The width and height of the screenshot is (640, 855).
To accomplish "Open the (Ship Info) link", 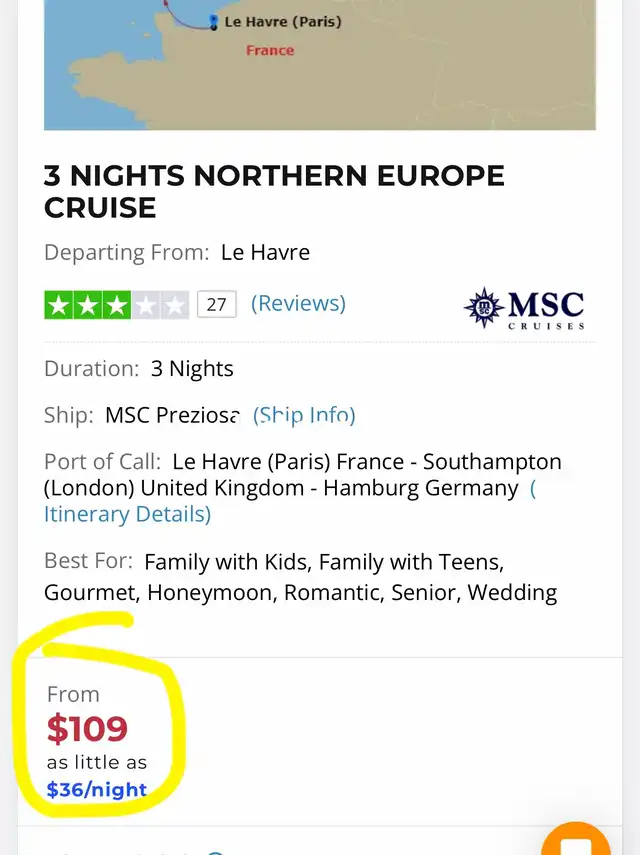I will tap(304, 415).
